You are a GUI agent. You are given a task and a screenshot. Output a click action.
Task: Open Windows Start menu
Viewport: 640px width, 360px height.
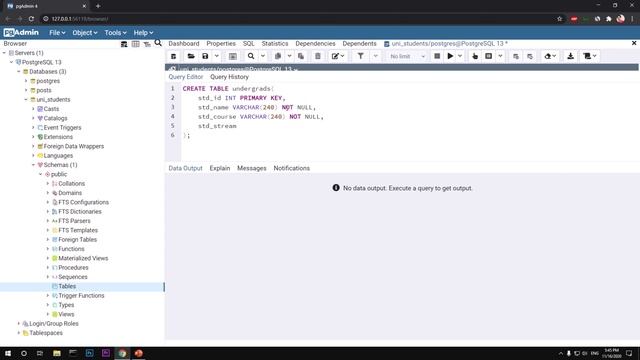8,353
